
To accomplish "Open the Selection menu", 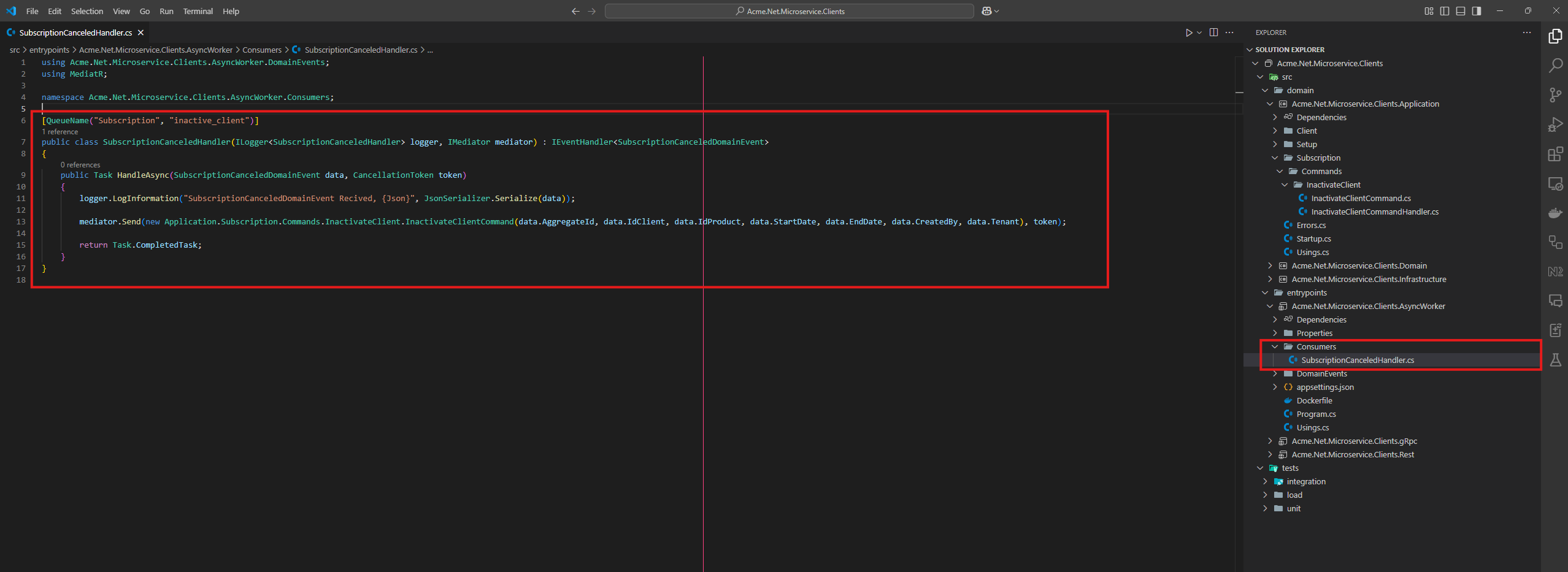I will click(87, 11).
